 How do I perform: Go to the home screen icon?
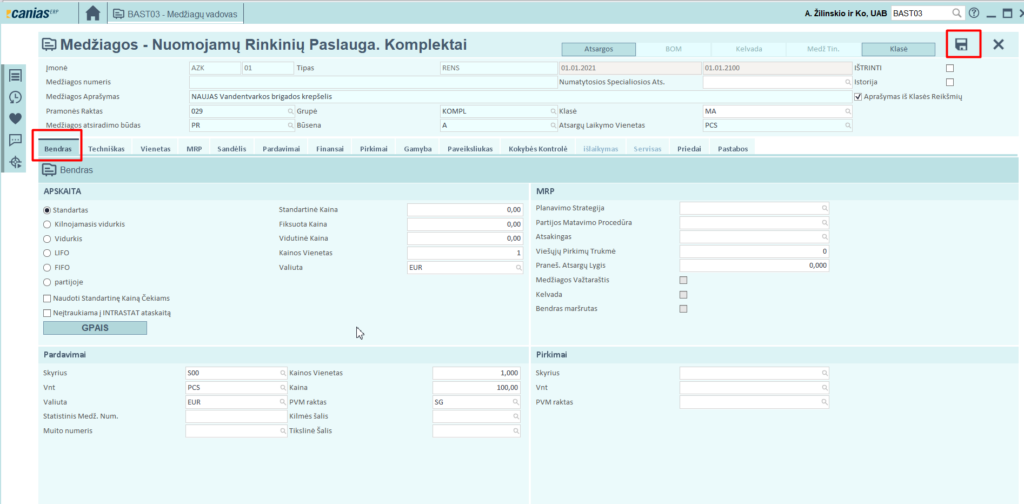(x=93, y=14)
